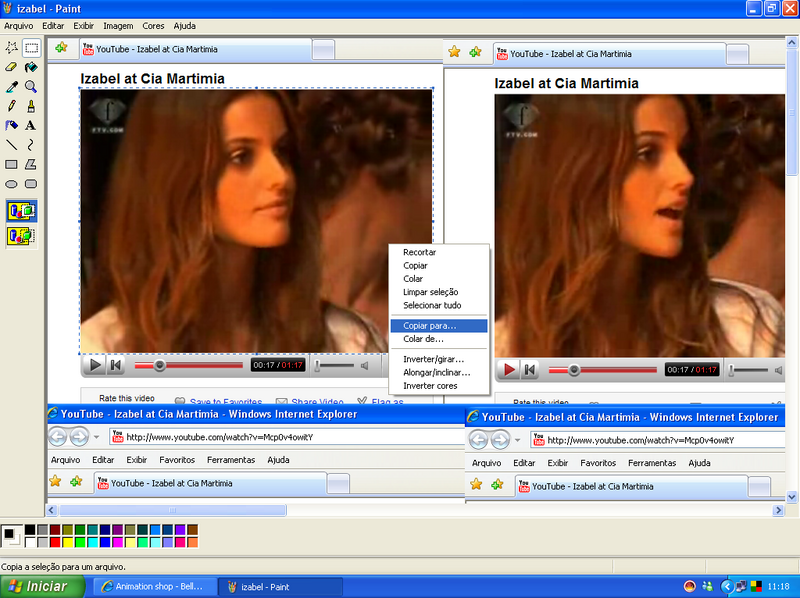Select 'Recortar' in the context menu

(x=419, y=253)
